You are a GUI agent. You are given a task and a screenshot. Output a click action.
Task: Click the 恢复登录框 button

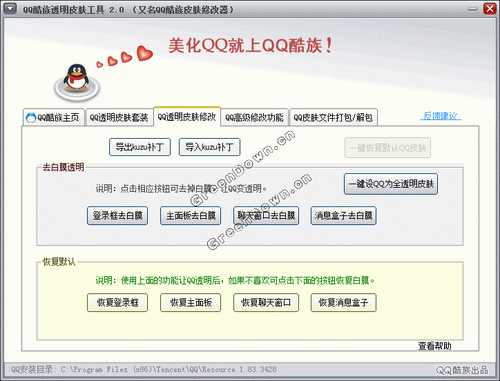click(x=117, y=303)
